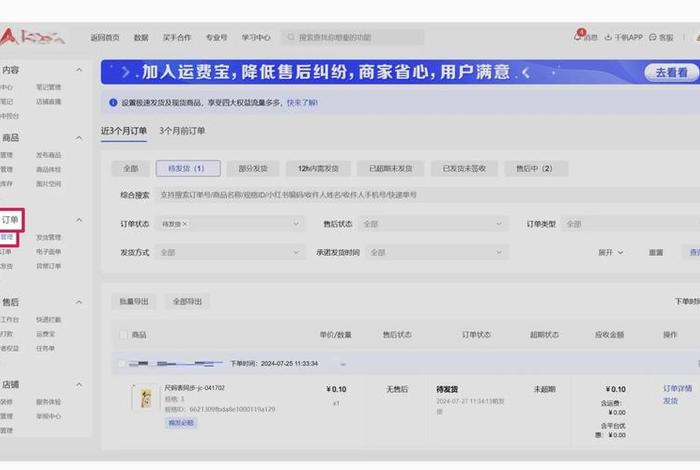Expand more filters with 展开
Screen dimensions: 700x470
[610, 253]
